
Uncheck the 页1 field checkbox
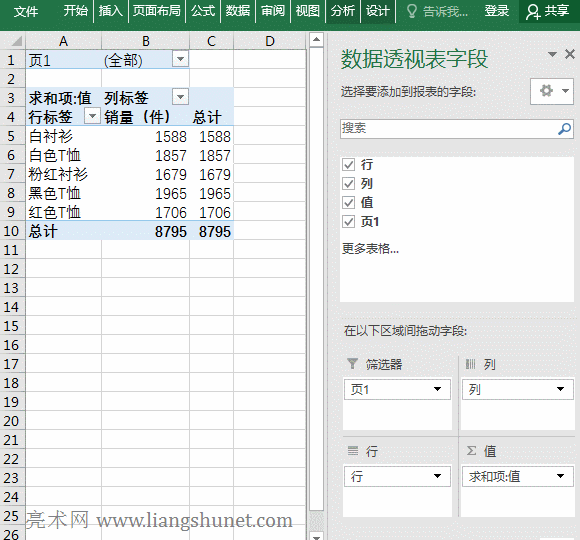point(348,221)
